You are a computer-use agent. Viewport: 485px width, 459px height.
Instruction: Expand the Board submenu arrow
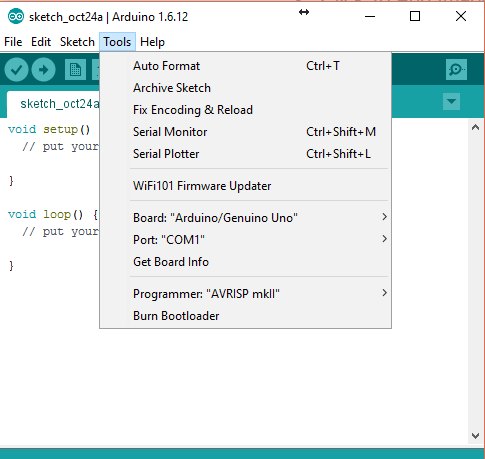pyautogui.click(x=384, y=217)
